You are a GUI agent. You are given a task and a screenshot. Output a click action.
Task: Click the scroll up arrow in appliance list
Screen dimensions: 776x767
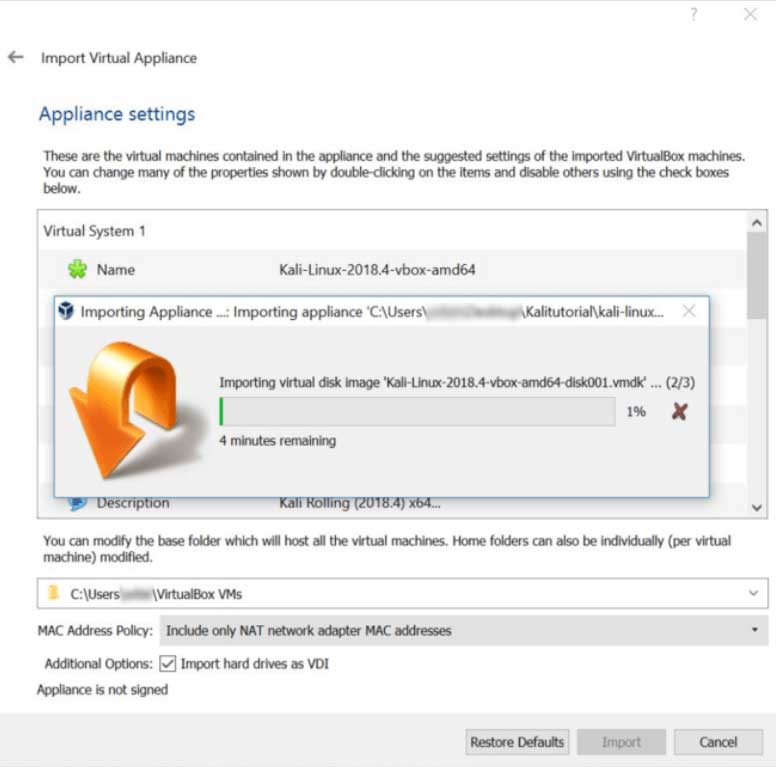pyautogui.click(x=757, y=223)
